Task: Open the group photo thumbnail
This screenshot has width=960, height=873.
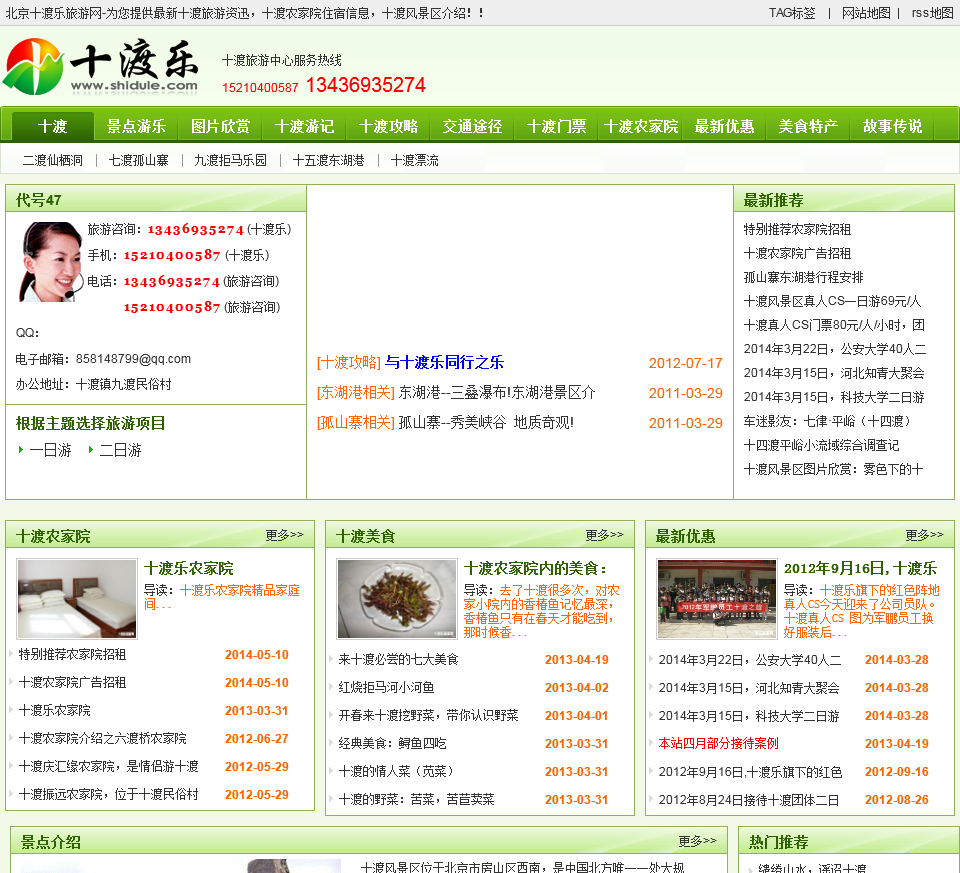Action: (717, 599)
